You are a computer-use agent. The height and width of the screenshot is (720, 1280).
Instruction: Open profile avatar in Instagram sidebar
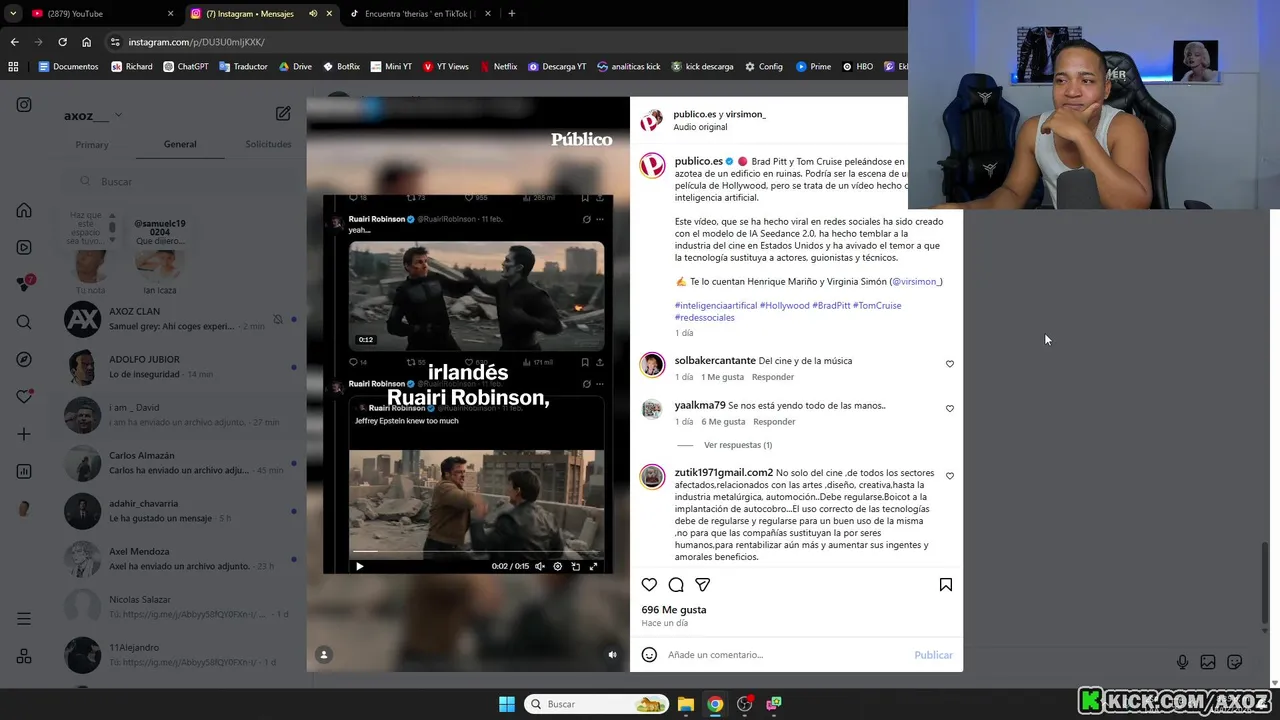click(x=24, y=508)
